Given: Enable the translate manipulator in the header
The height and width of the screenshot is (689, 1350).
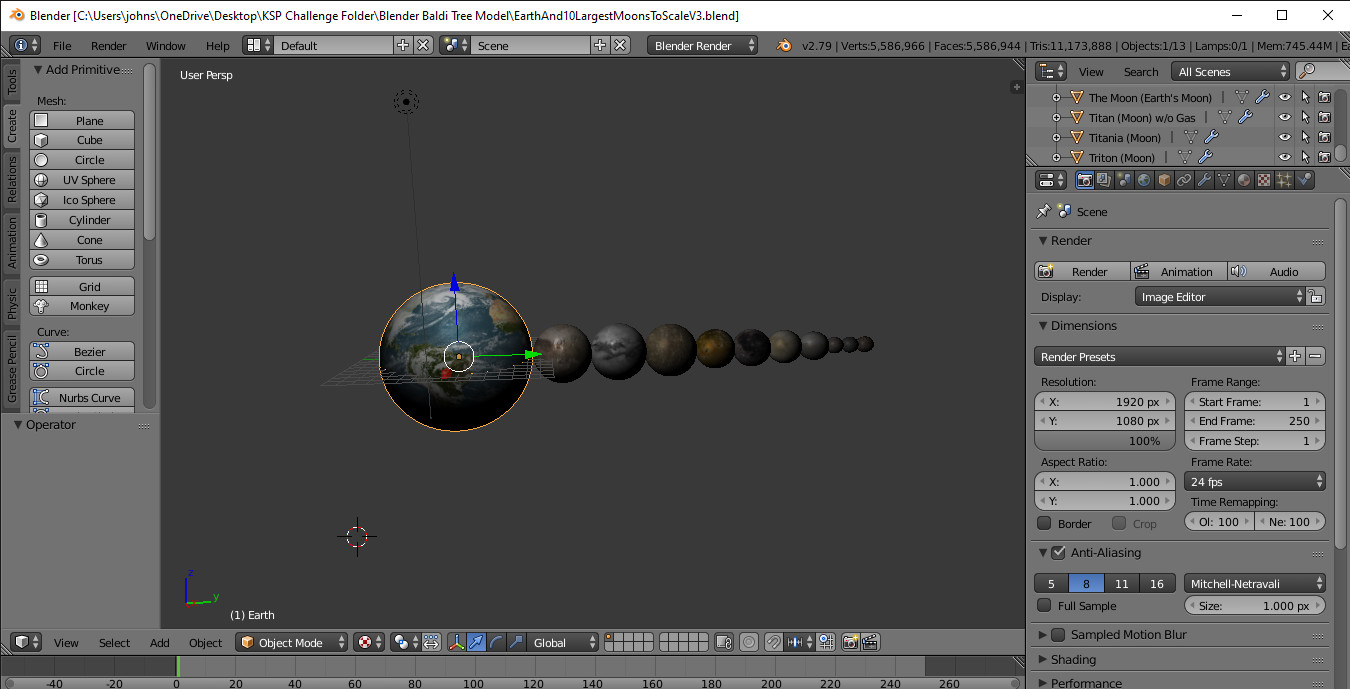Looking at the screenshot, I should coord(477,642).
